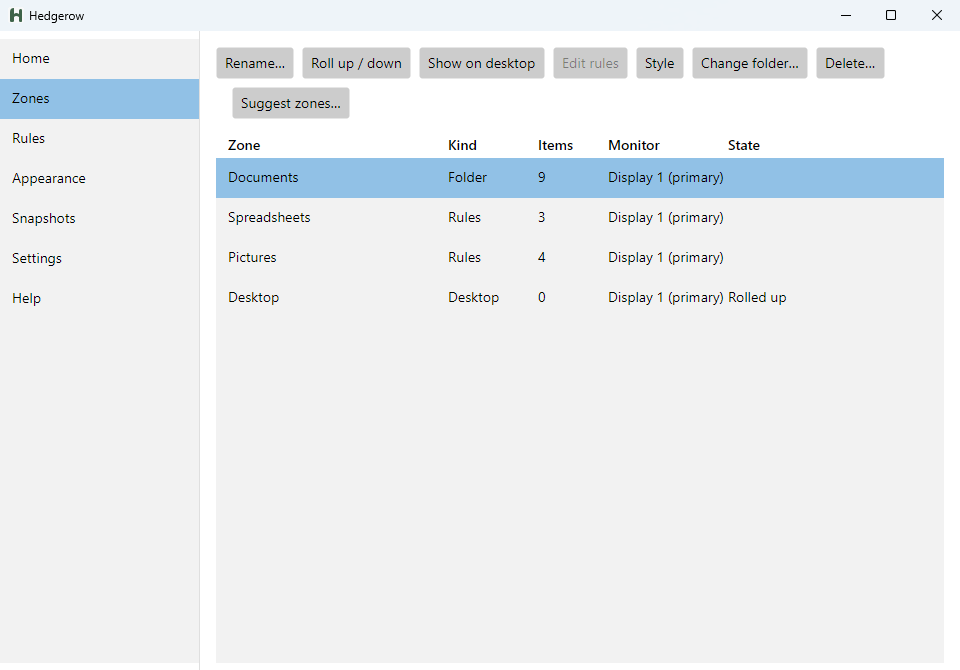
Task: Click Roll up / down button
Action: click(x=356, y=63)
